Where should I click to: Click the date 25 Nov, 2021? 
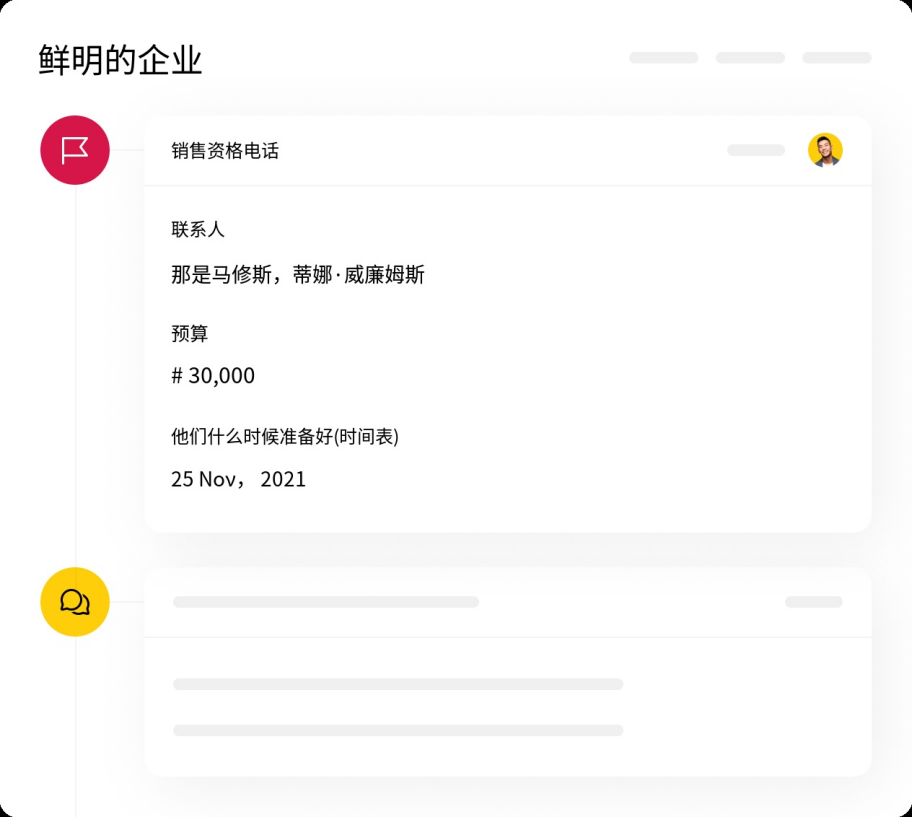coord(238,479)
